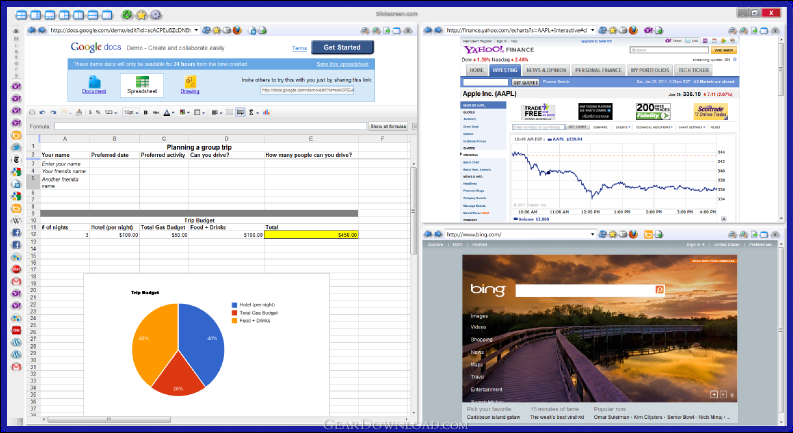The height and width of the screenshot is (433, 793).
Task: Open the 10pt font size dropdown
Action: tap(131, 112)
